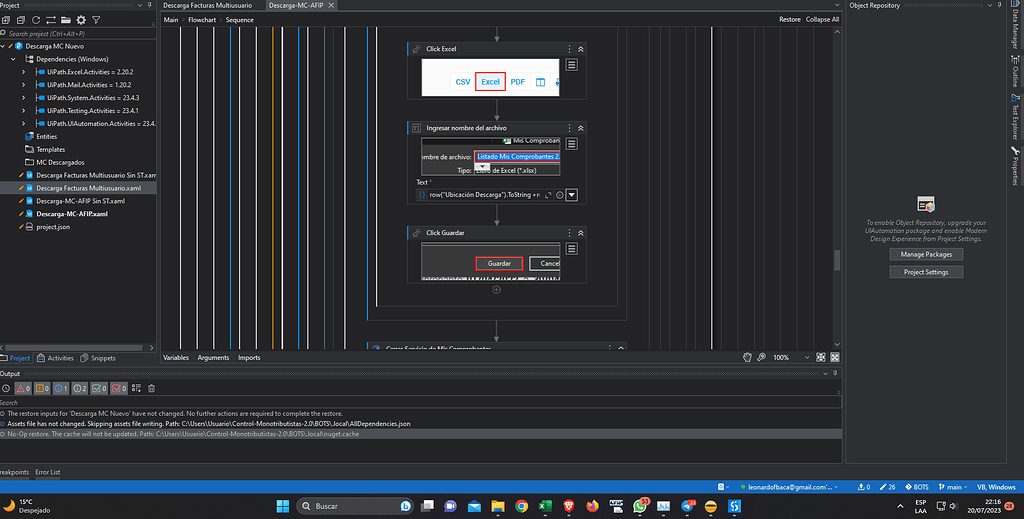The image size is (1024, 519).
Task: Open options menu on Click Excel thumbnail
Action: (x=571, y=65)
